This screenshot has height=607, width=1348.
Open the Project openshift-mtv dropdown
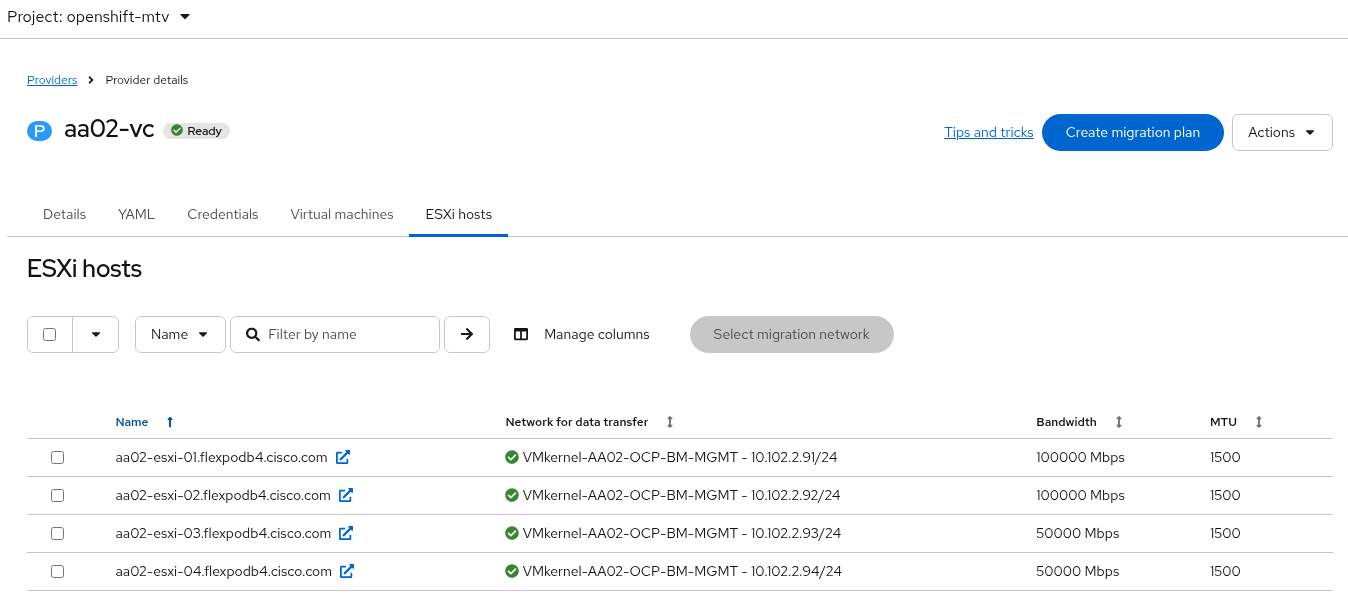pos(98,17)
